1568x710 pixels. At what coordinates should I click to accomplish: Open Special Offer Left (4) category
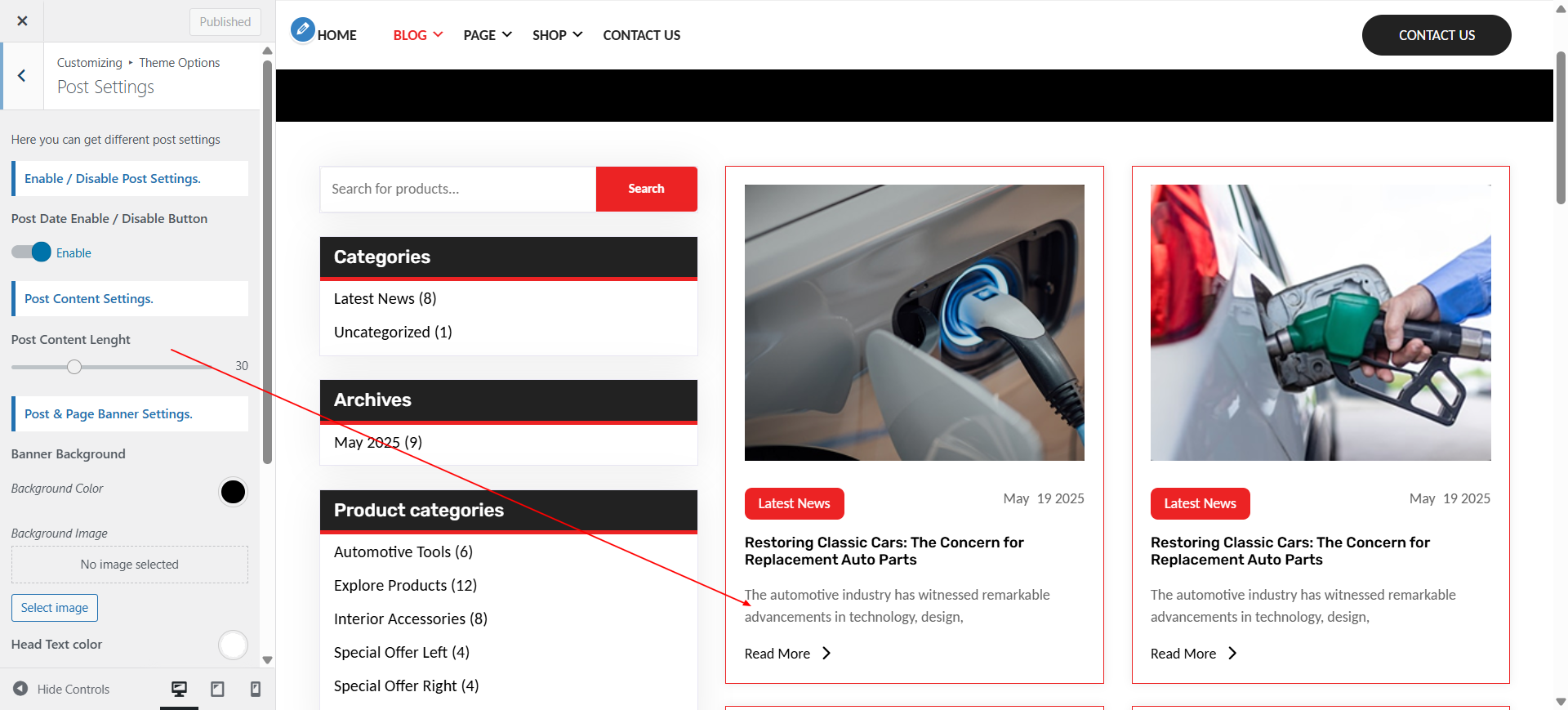402,652
